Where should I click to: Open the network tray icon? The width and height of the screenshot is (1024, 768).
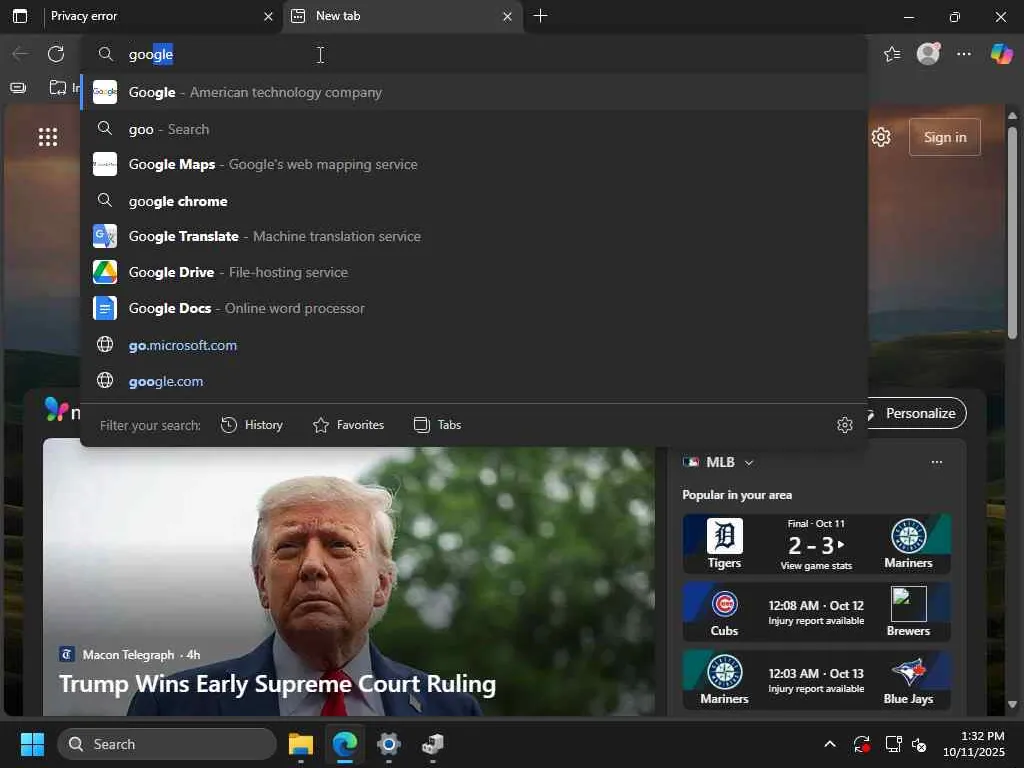[893, 744]
